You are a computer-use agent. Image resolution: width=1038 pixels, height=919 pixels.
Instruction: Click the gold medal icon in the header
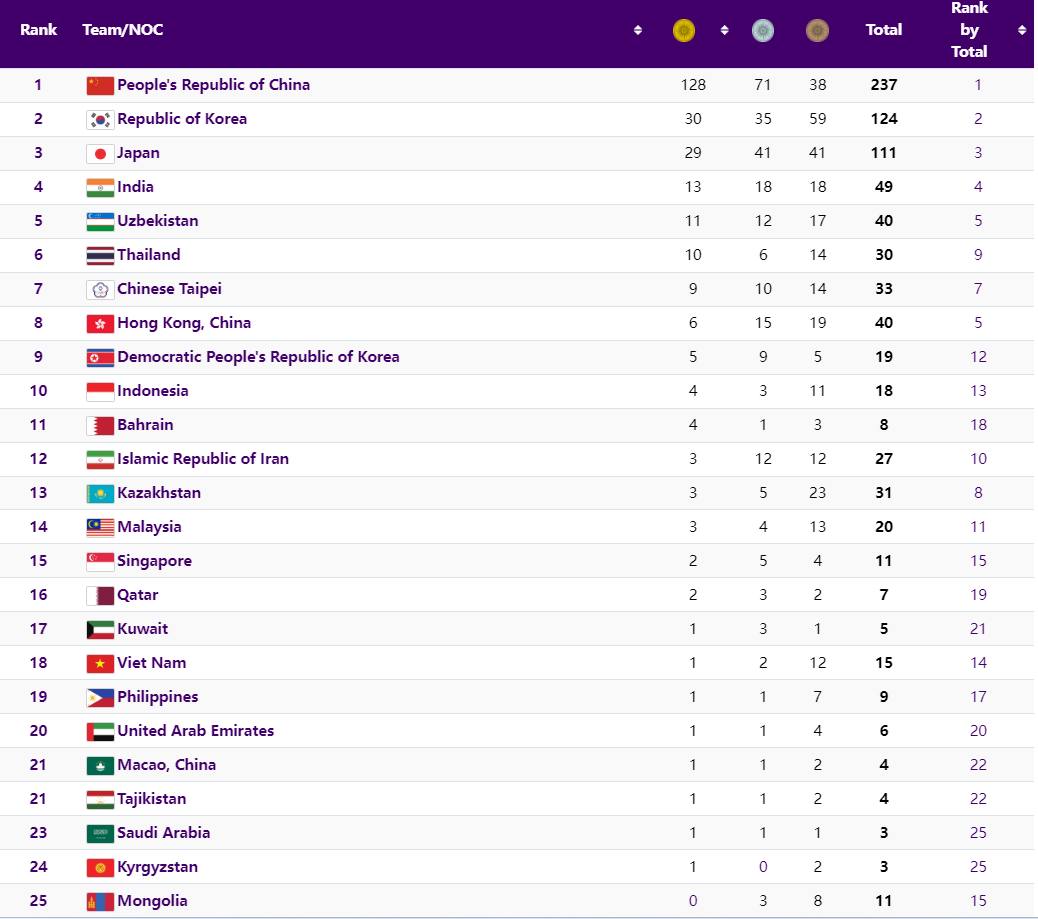(x=683, y=30)
